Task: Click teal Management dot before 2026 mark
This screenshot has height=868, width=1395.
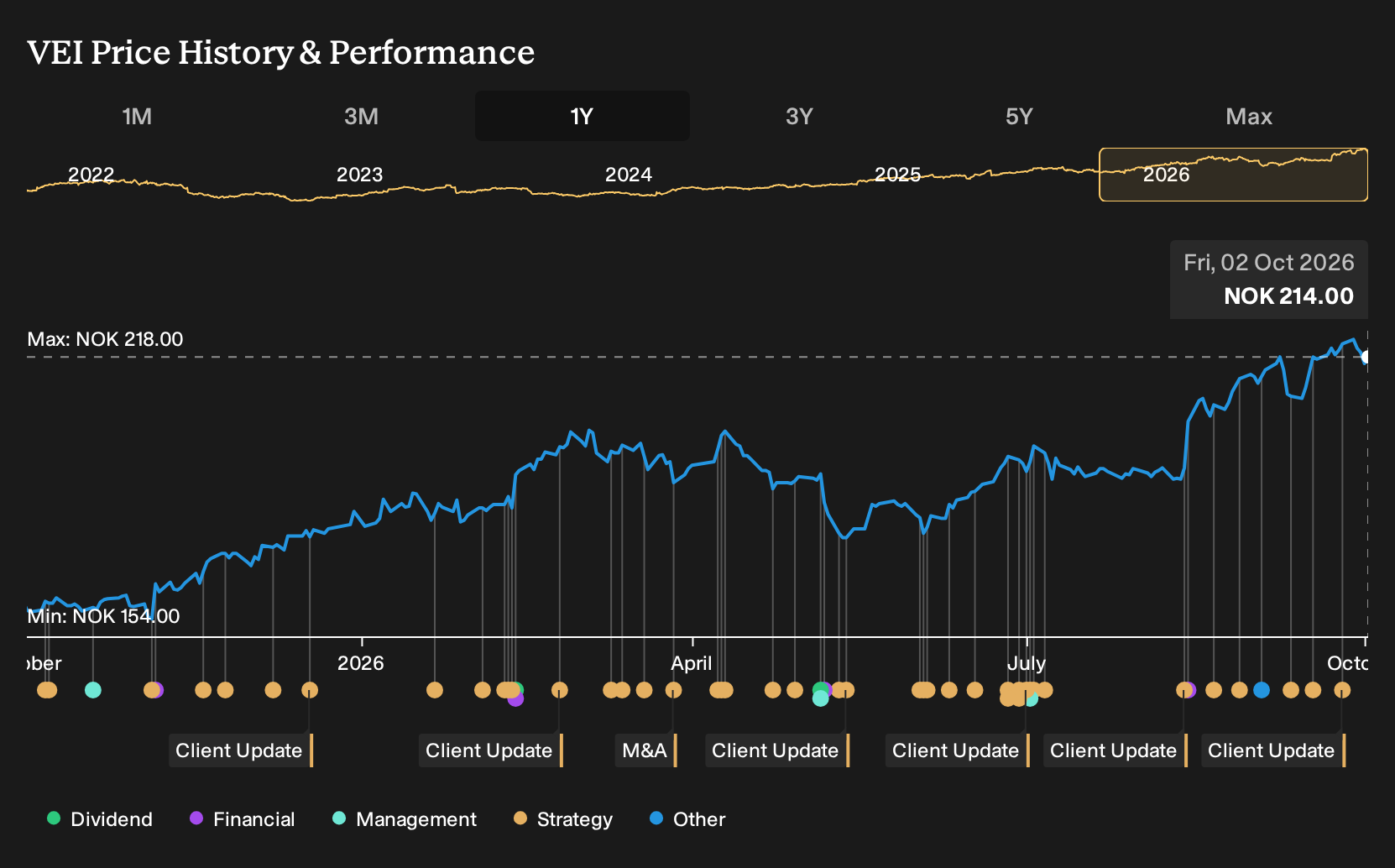Action: coord(93,690)
